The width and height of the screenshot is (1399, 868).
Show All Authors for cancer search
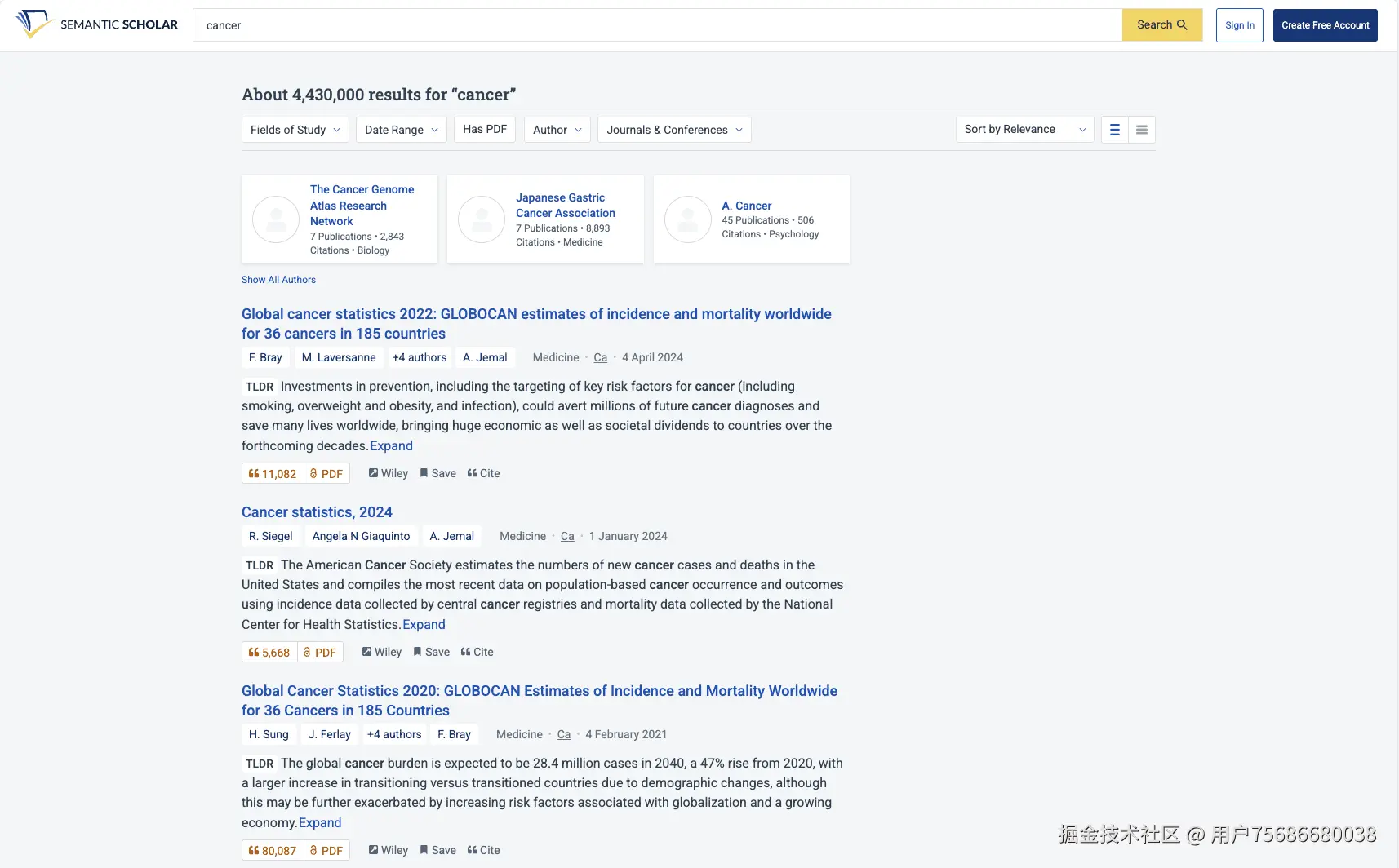[x=278, y=280]
